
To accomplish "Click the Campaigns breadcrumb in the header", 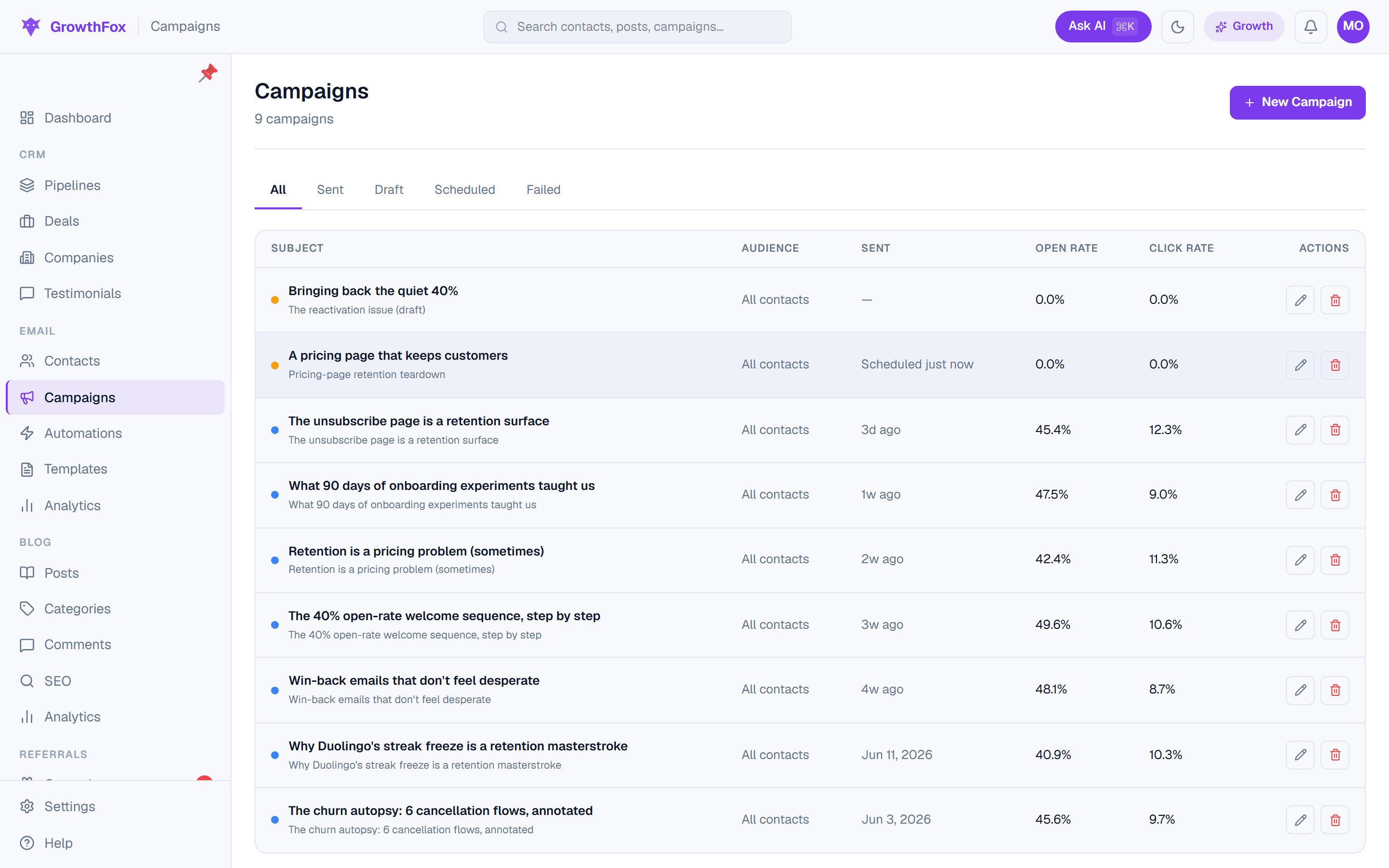I will (x=185, y=27).
